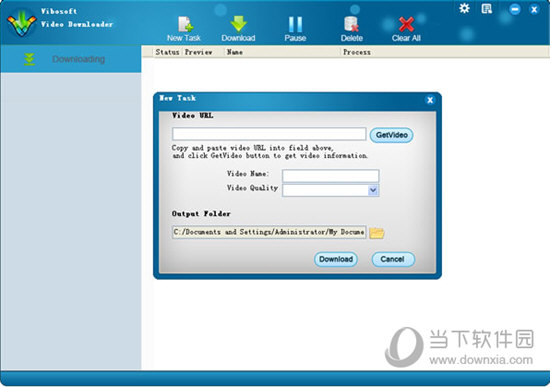Image resolution: width=550 pixels, height=387 pixels.
Task: Click the Preview column header
Action: 199,52
